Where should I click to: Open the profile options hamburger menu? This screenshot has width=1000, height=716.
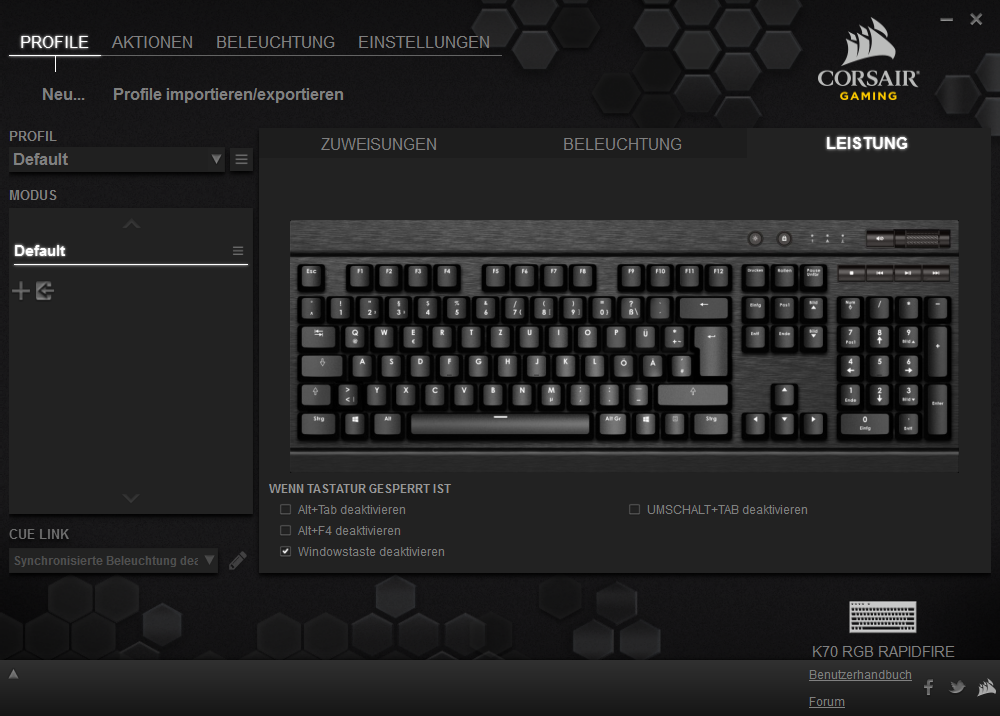click(241, 159)
